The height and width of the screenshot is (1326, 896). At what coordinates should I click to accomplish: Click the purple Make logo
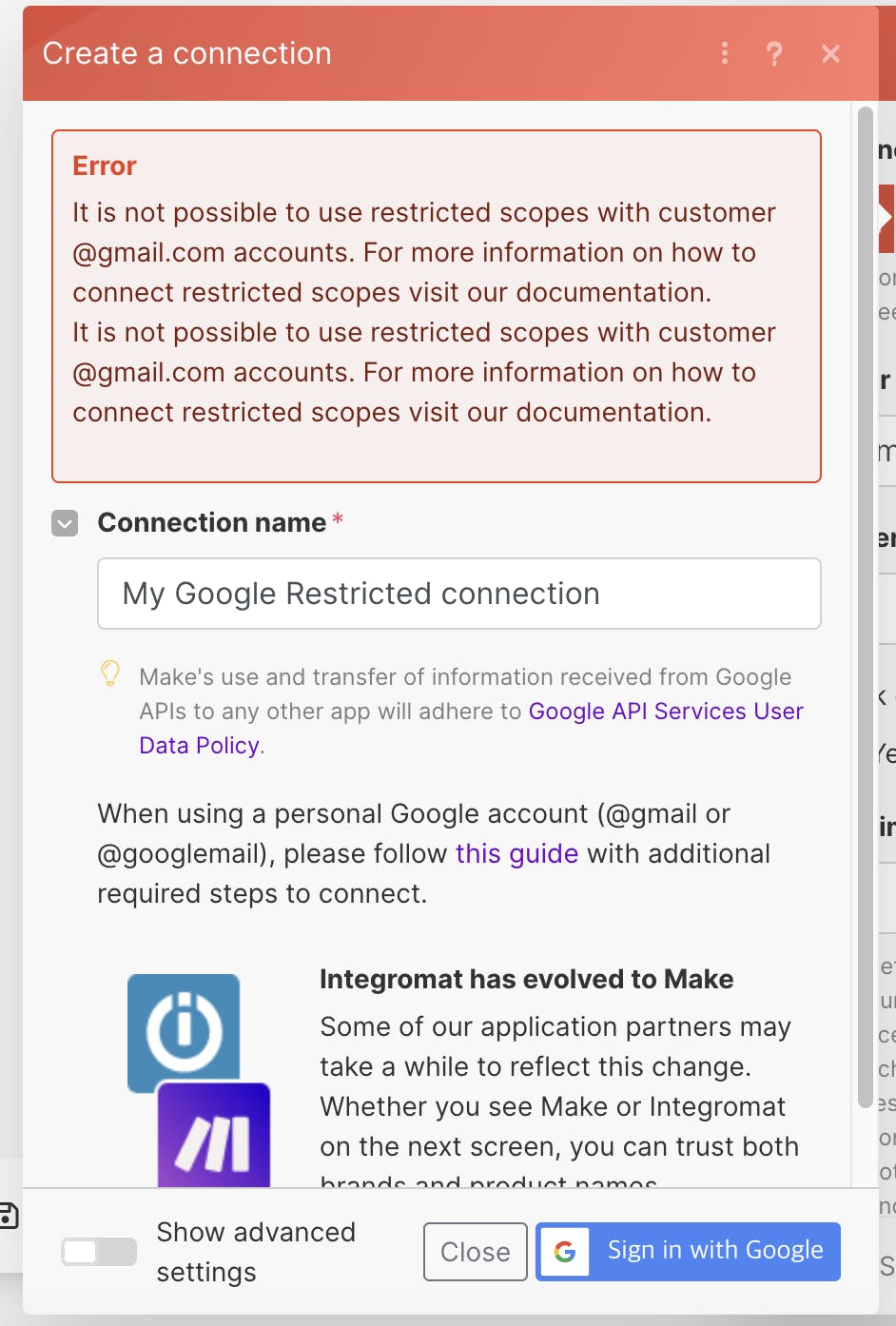tap(214, 1139)
